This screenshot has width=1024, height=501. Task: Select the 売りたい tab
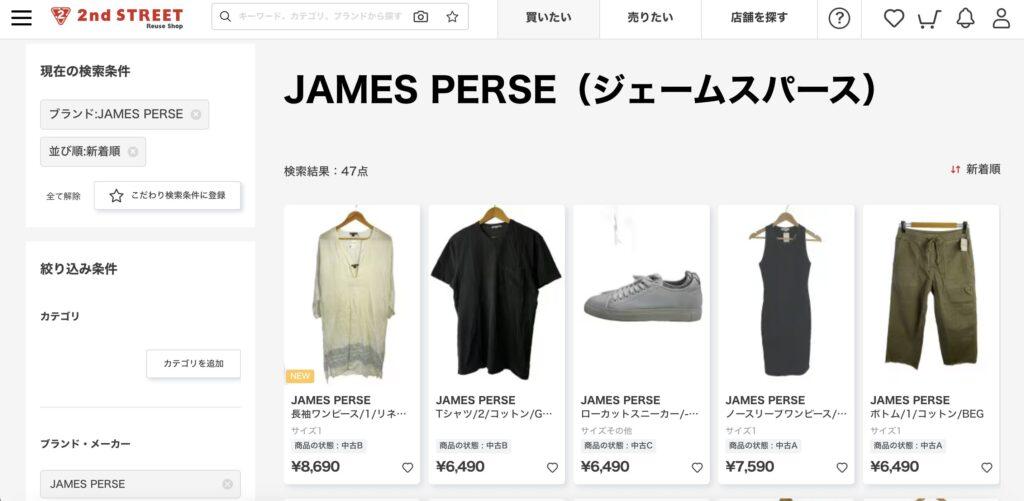[x=650, y=19]
